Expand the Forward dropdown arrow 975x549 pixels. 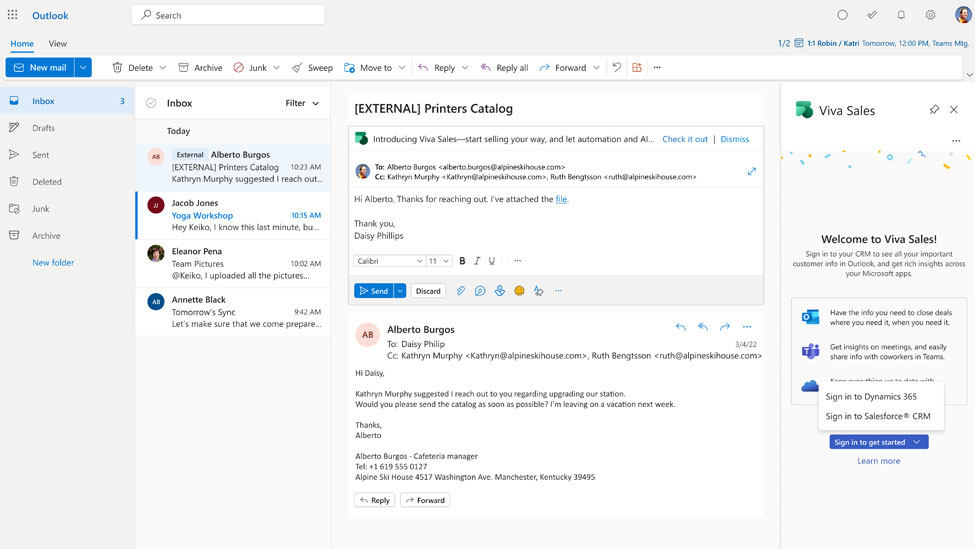[596, 67]
